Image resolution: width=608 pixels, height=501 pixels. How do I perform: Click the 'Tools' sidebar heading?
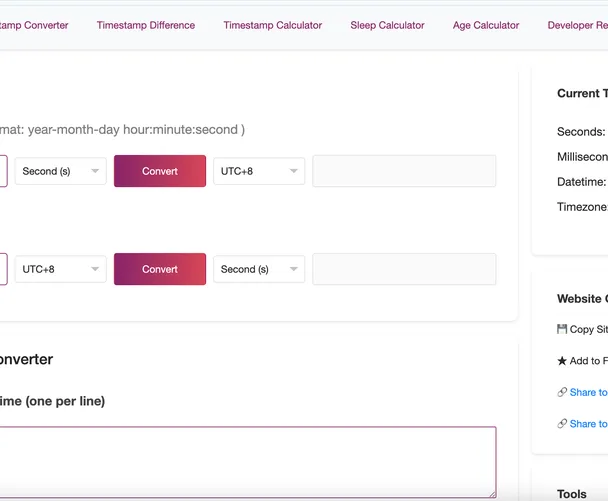pos(572,494)
